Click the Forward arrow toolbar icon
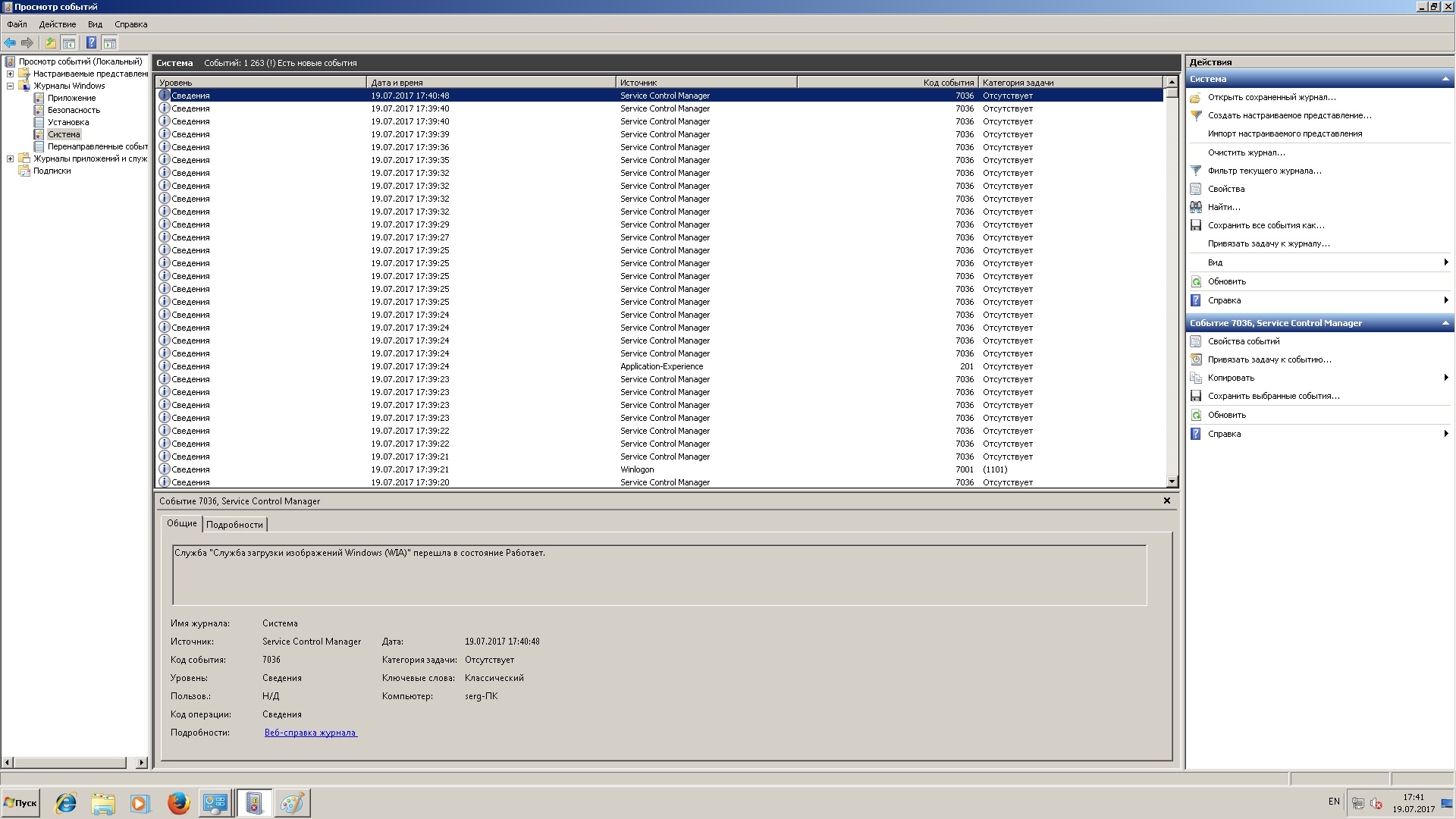 click(27, 42)
